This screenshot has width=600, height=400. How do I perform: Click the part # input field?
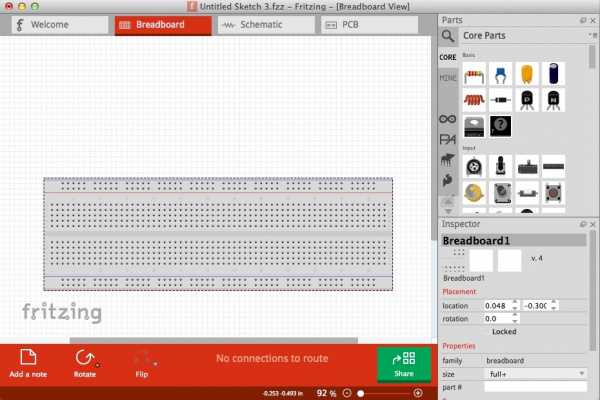[535, 387]
